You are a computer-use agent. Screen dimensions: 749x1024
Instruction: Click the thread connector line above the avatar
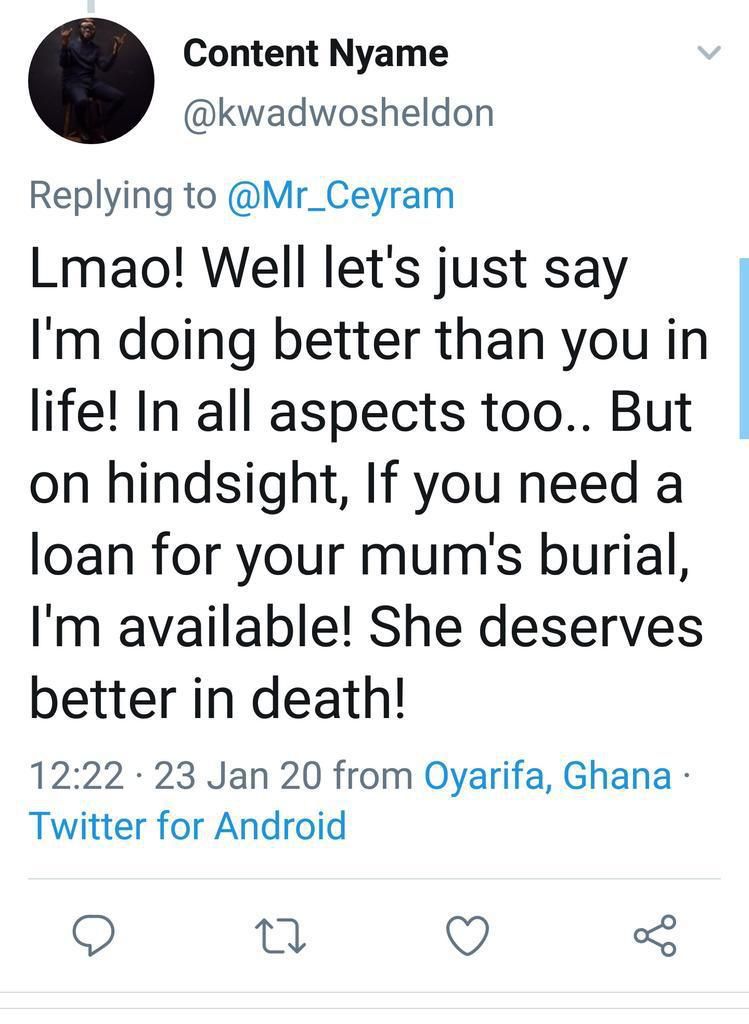pos(91,6)
